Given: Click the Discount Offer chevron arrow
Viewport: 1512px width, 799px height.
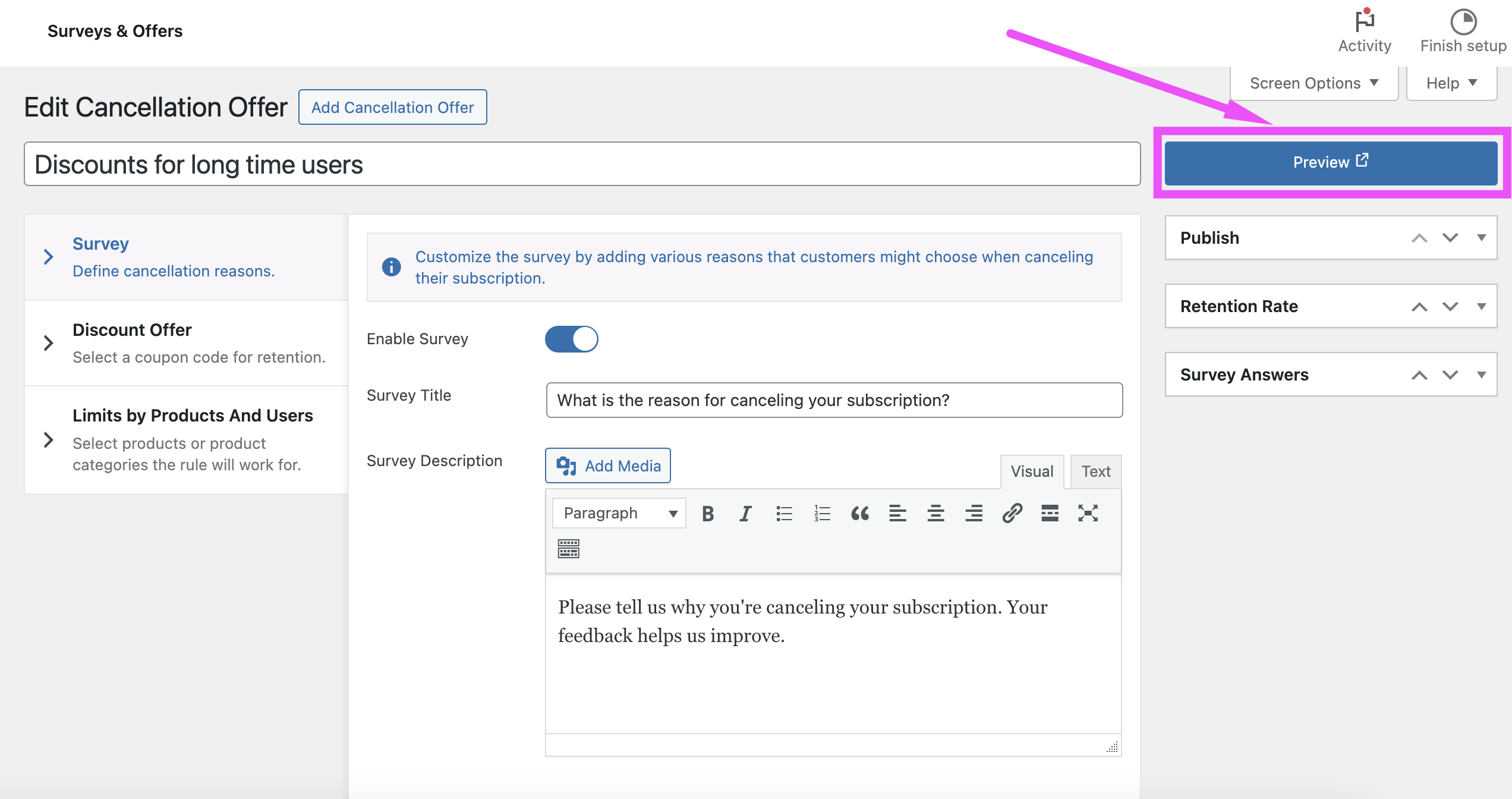Looking at the screenshot, I should tap(49, 343).
